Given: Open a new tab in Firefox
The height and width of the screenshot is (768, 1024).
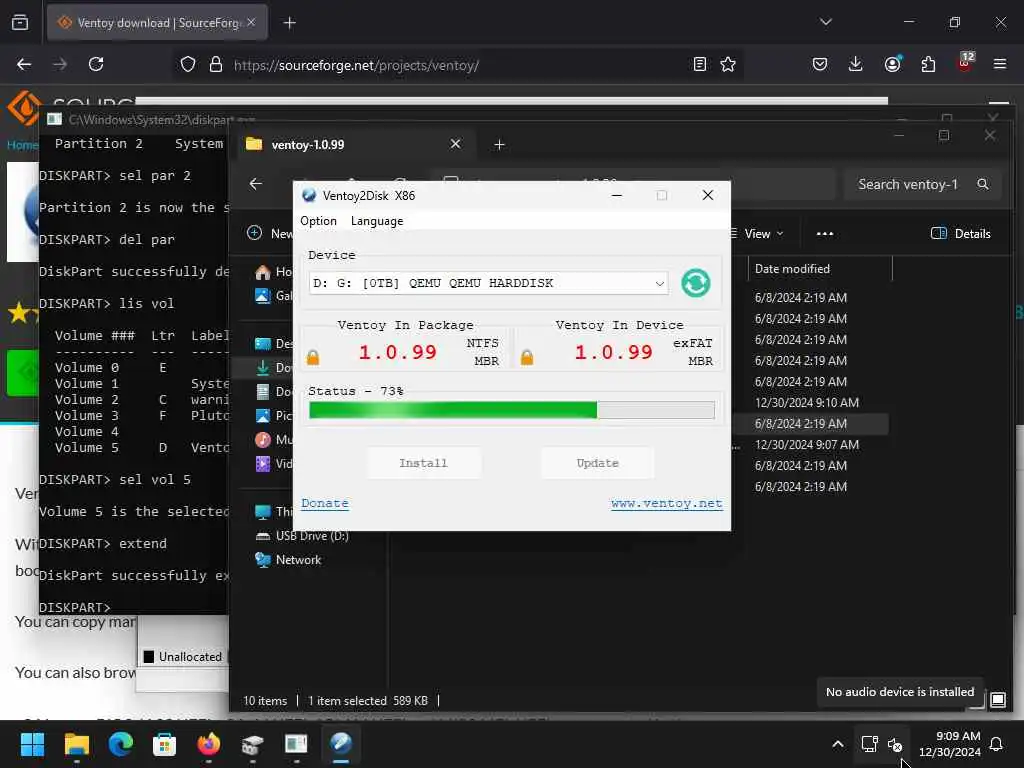Looking at the screenshot, I should pos(289,23).
